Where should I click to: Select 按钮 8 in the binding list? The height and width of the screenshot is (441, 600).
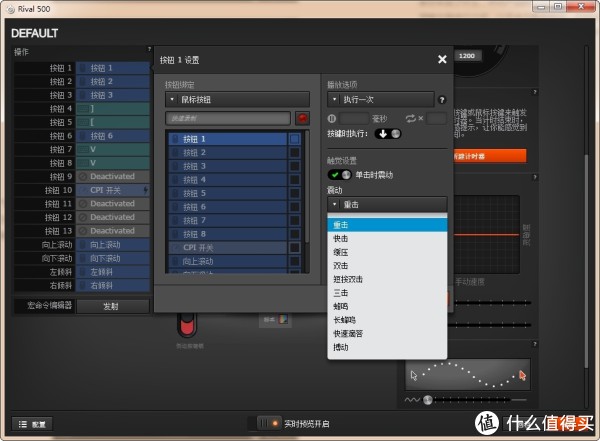coord(228,234)
